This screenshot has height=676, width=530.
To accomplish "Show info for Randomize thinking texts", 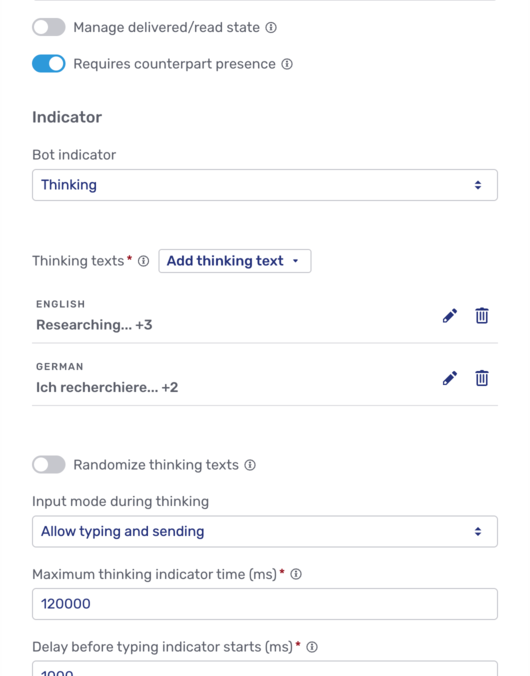I will [x=250, y=465].
